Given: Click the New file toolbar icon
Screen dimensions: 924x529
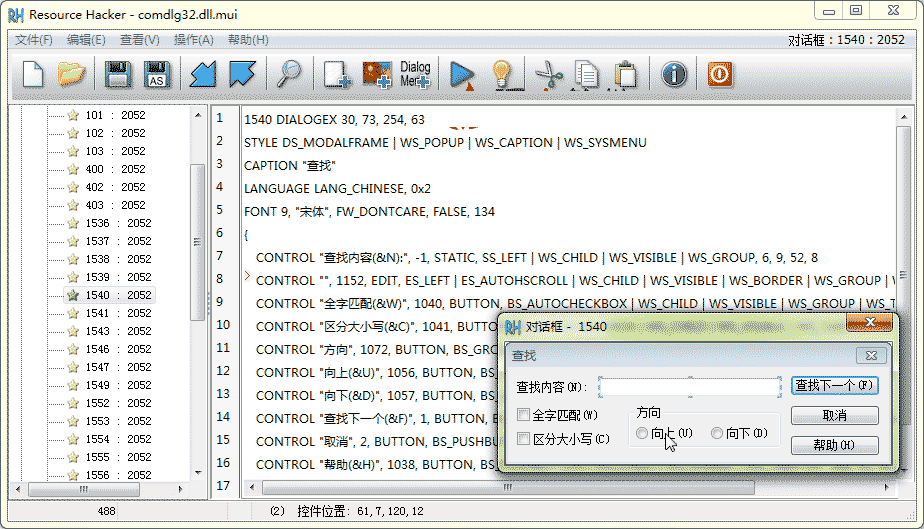Looking at the screenshot, I should (33, 75).
